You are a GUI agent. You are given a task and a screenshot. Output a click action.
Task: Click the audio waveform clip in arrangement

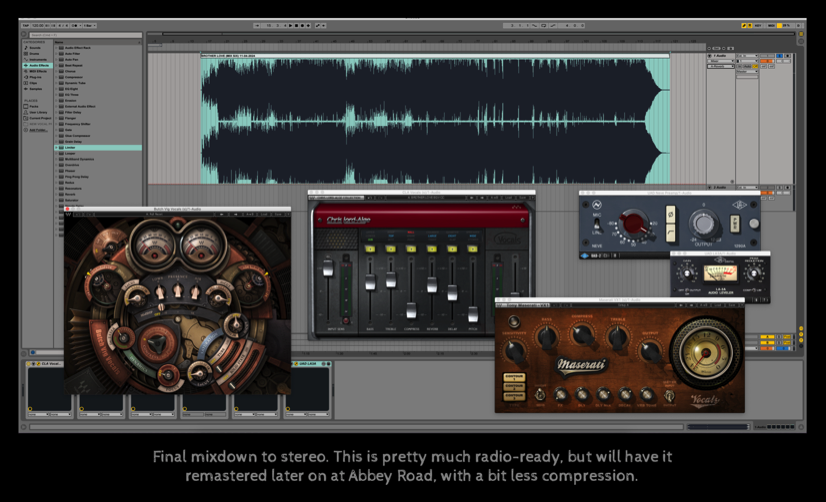point(435,121)
